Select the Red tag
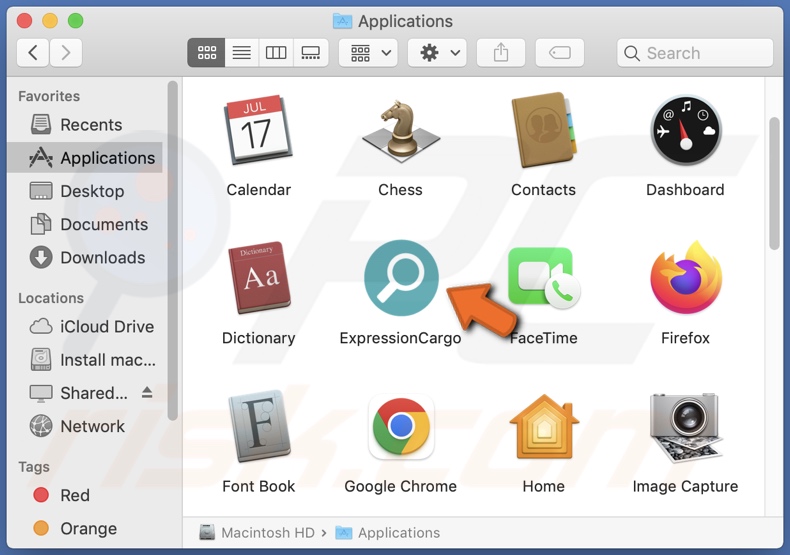This screenshot has width=790, height=555. coord(85,495)
